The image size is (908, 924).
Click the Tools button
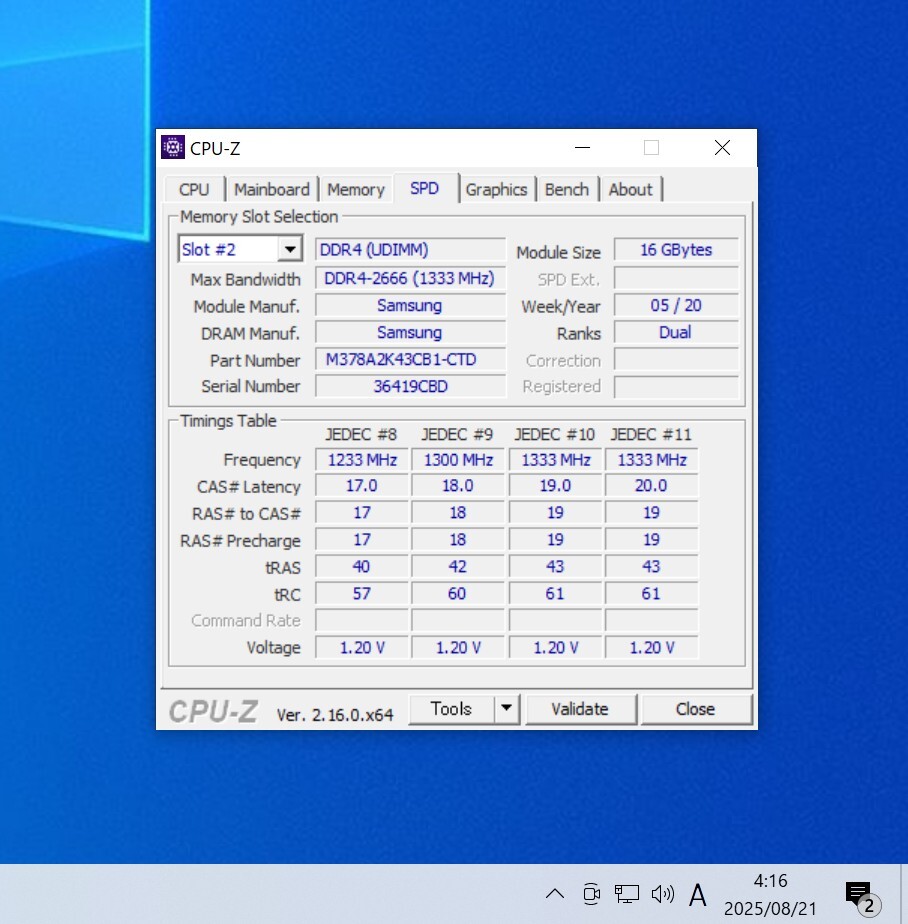(451, 709)
